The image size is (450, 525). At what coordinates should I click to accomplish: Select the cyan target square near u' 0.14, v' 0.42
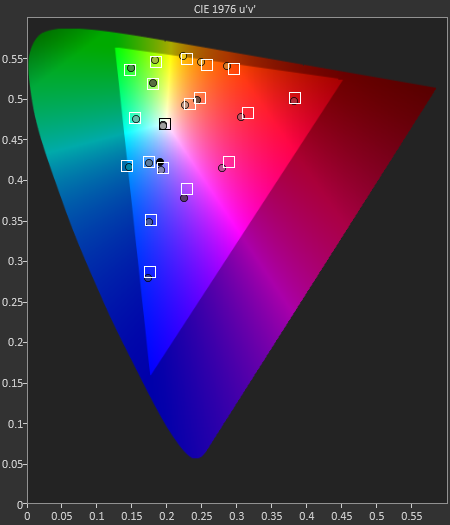tap(127, 166)
